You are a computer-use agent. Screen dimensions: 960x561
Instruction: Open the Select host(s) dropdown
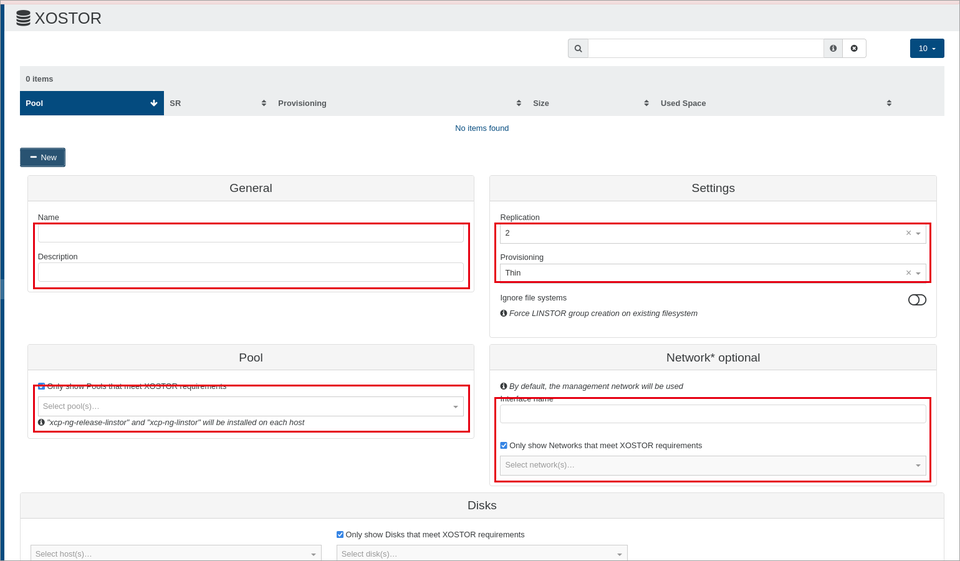pos(176,554)
